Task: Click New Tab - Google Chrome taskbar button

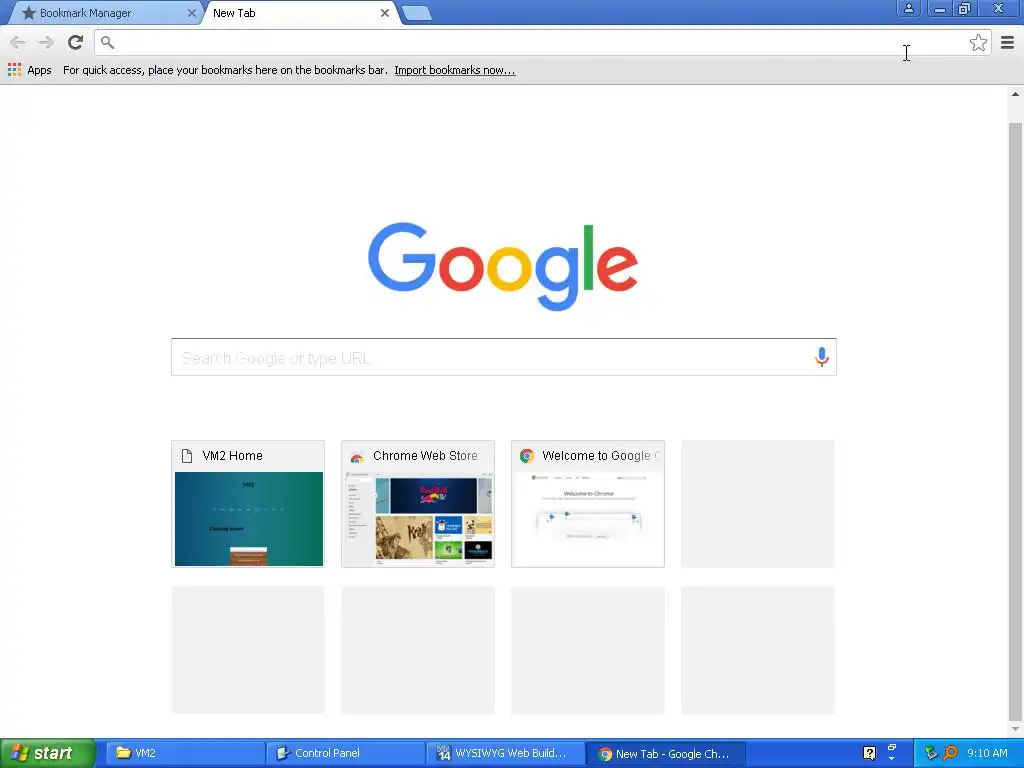Action: (x=665, y=754)
